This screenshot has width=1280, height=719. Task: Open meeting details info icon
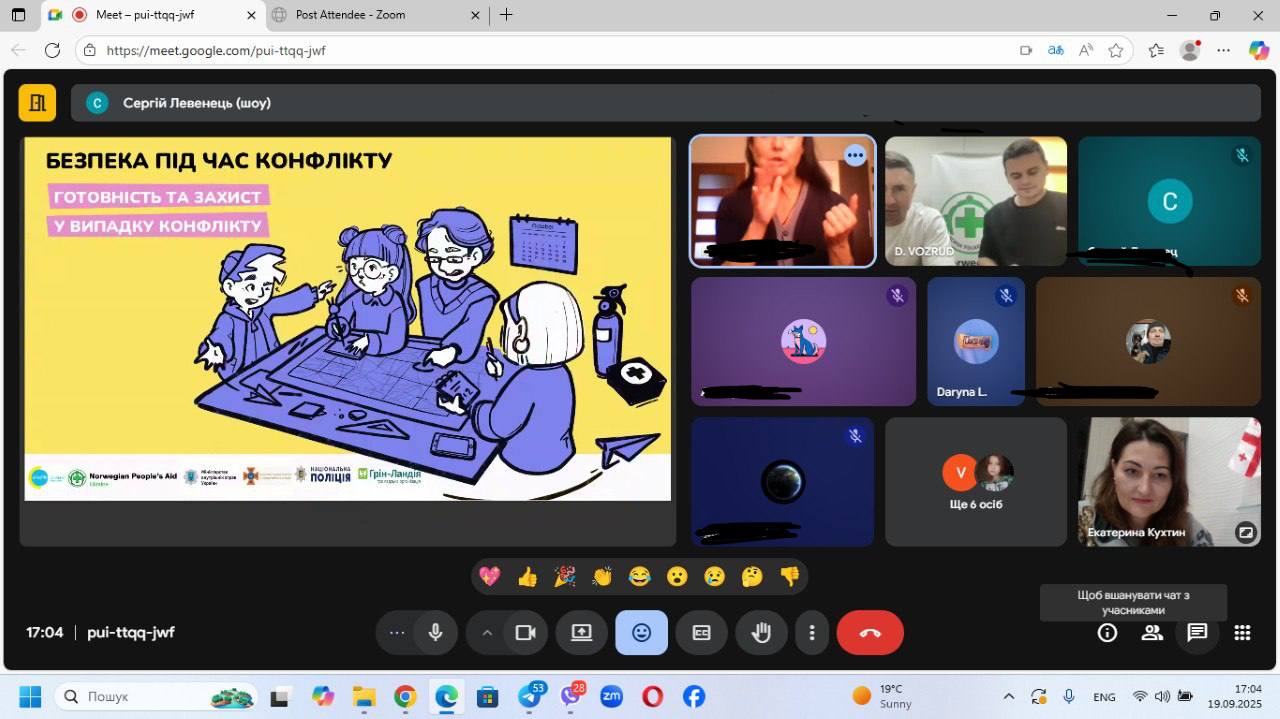click(1107, 632)
